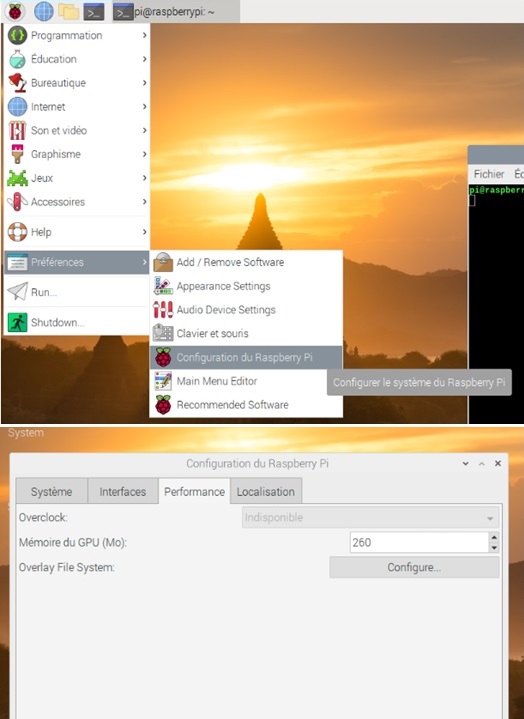This screenshot has width=524, height=719.
Task: Click the Shutdown exit-man icon
Action: point(17,322)
